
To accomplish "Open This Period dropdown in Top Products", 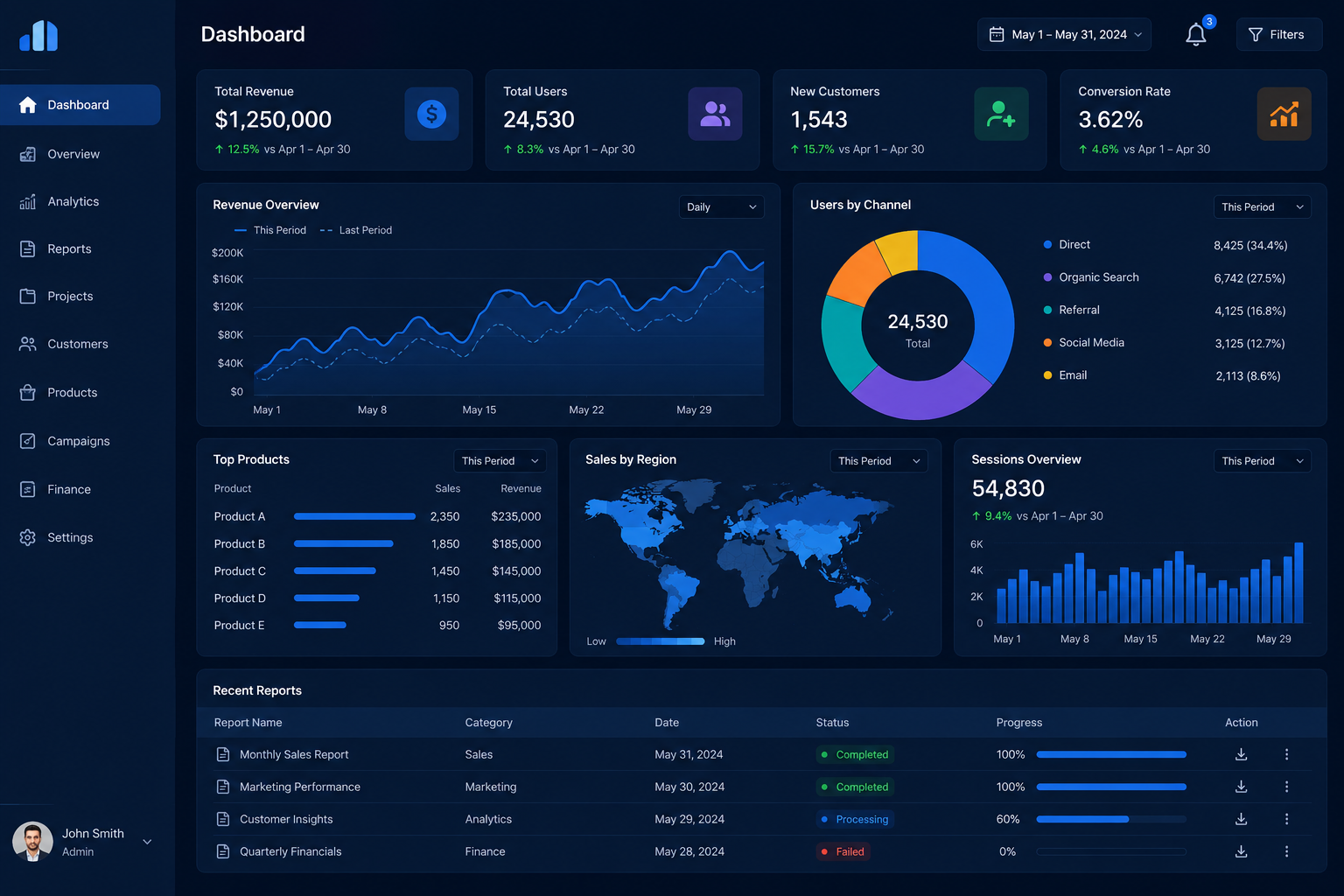I will pos(500,460).
